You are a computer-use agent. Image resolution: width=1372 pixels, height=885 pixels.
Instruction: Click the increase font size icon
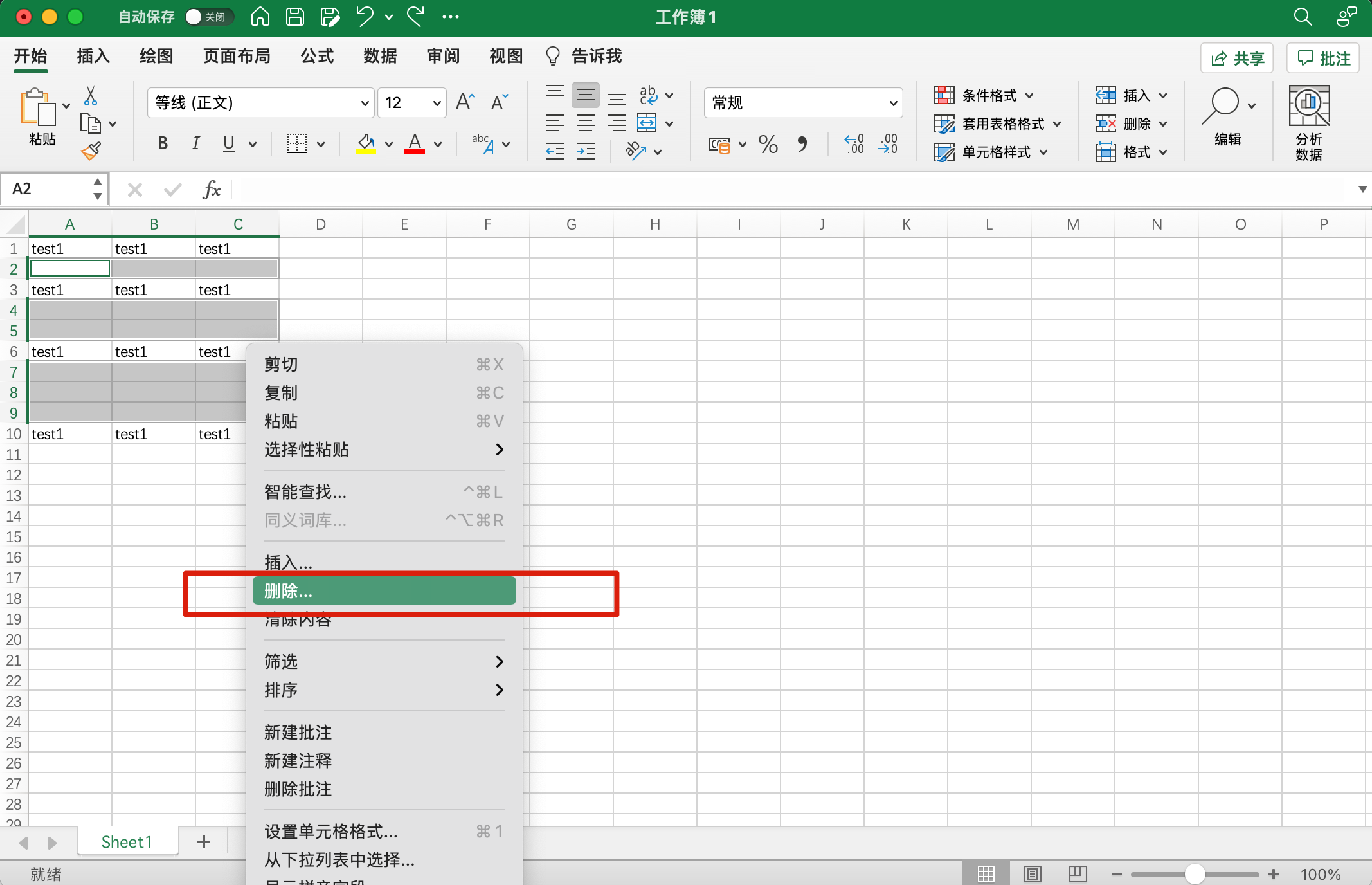[465, 102]
